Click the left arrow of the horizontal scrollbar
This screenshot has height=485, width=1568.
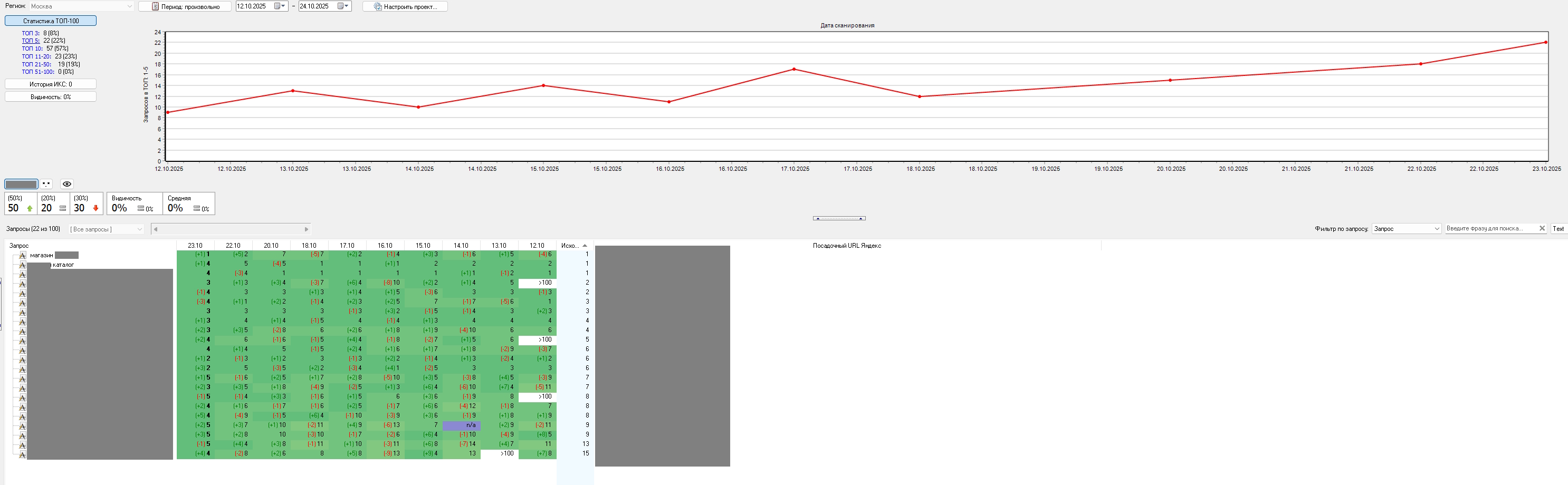[x=156, y=229]
